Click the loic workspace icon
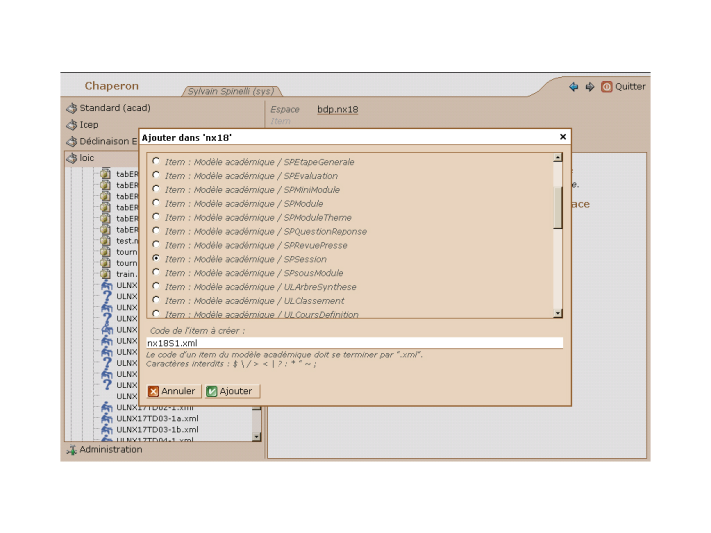Image resolution: width=711 pixels, height=533 pixels. (72, 158)
